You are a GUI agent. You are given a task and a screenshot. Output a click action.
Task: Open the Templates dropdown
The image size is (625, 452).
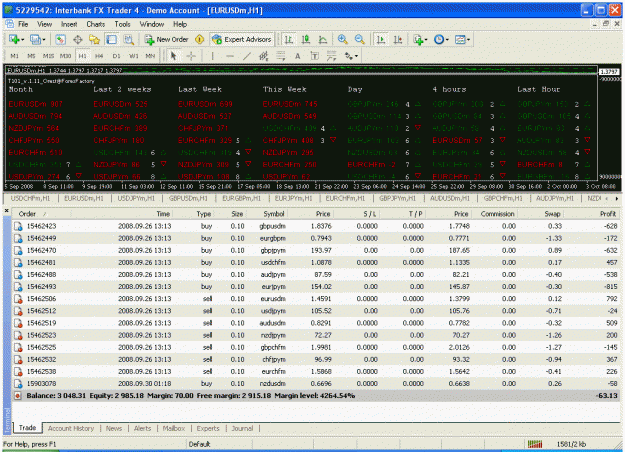click(x=462, y=39)
